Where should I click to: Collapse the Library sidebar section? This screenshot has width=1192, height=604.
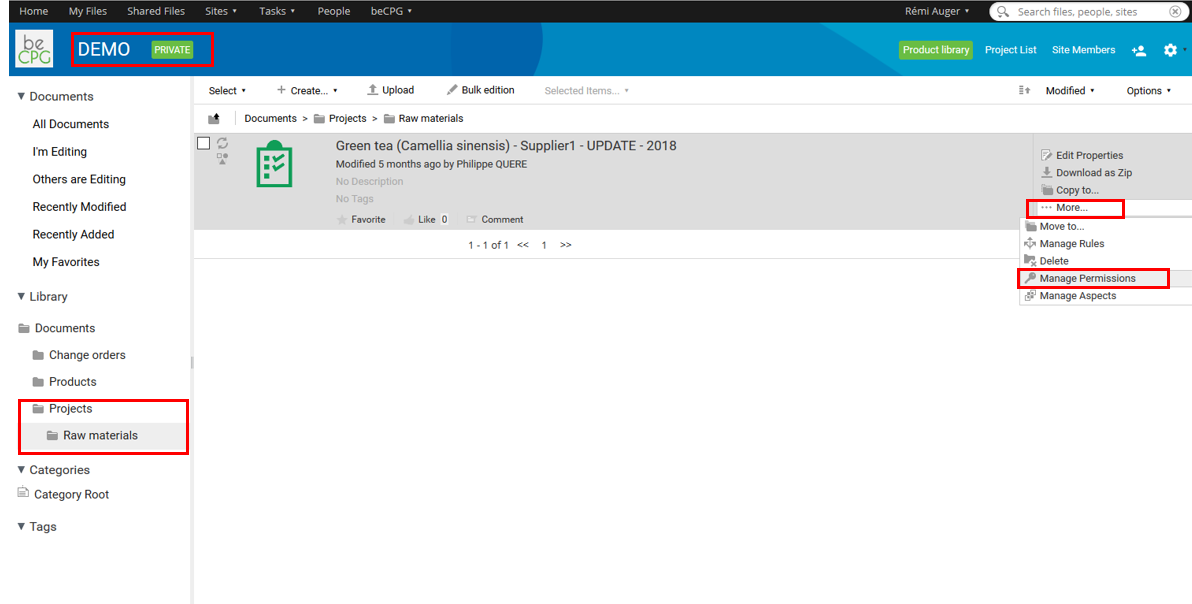(x=21, y=296)
